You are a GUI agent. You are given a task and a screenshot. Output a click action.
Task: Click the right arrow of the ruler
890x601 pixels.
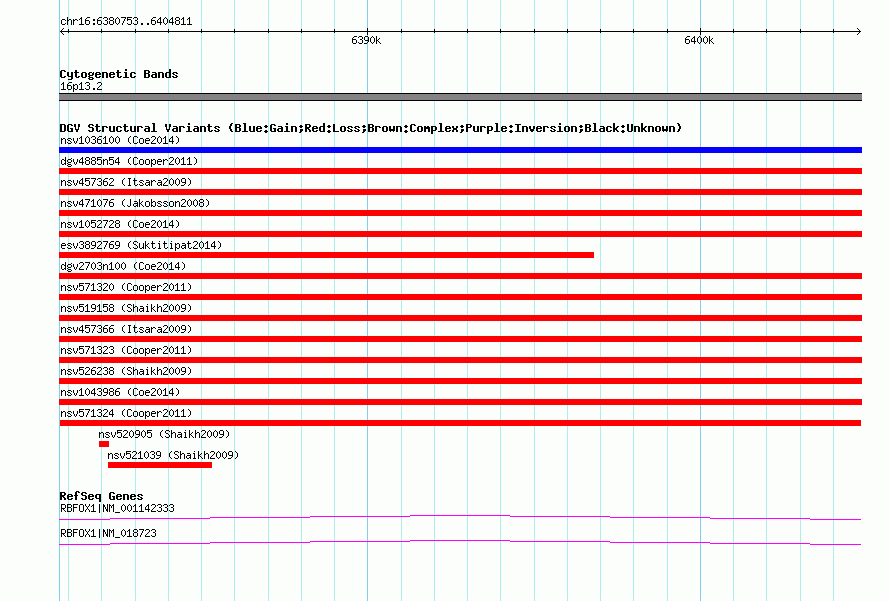pos(858,31)
